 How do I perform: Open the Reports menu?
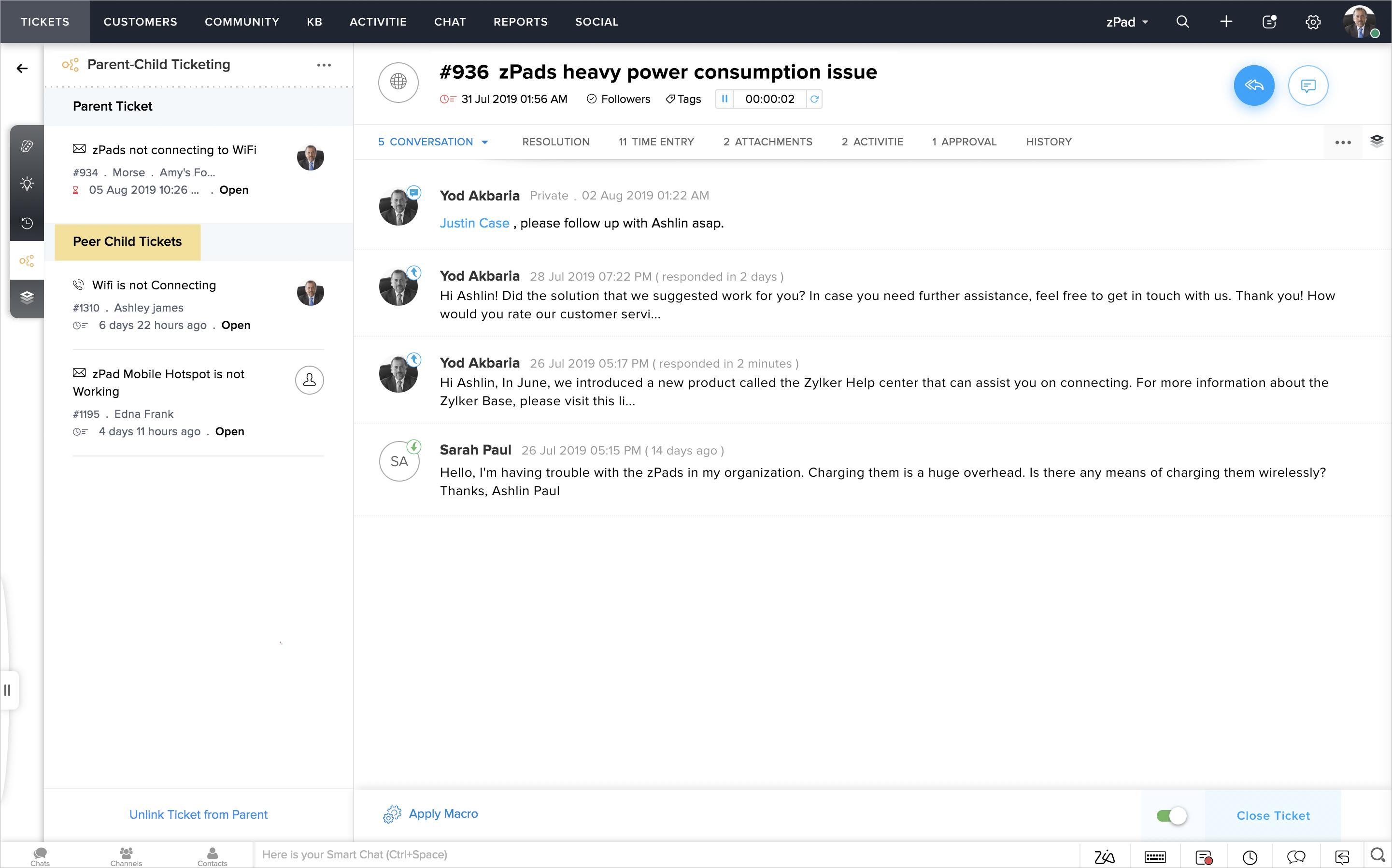coord(520,22)
